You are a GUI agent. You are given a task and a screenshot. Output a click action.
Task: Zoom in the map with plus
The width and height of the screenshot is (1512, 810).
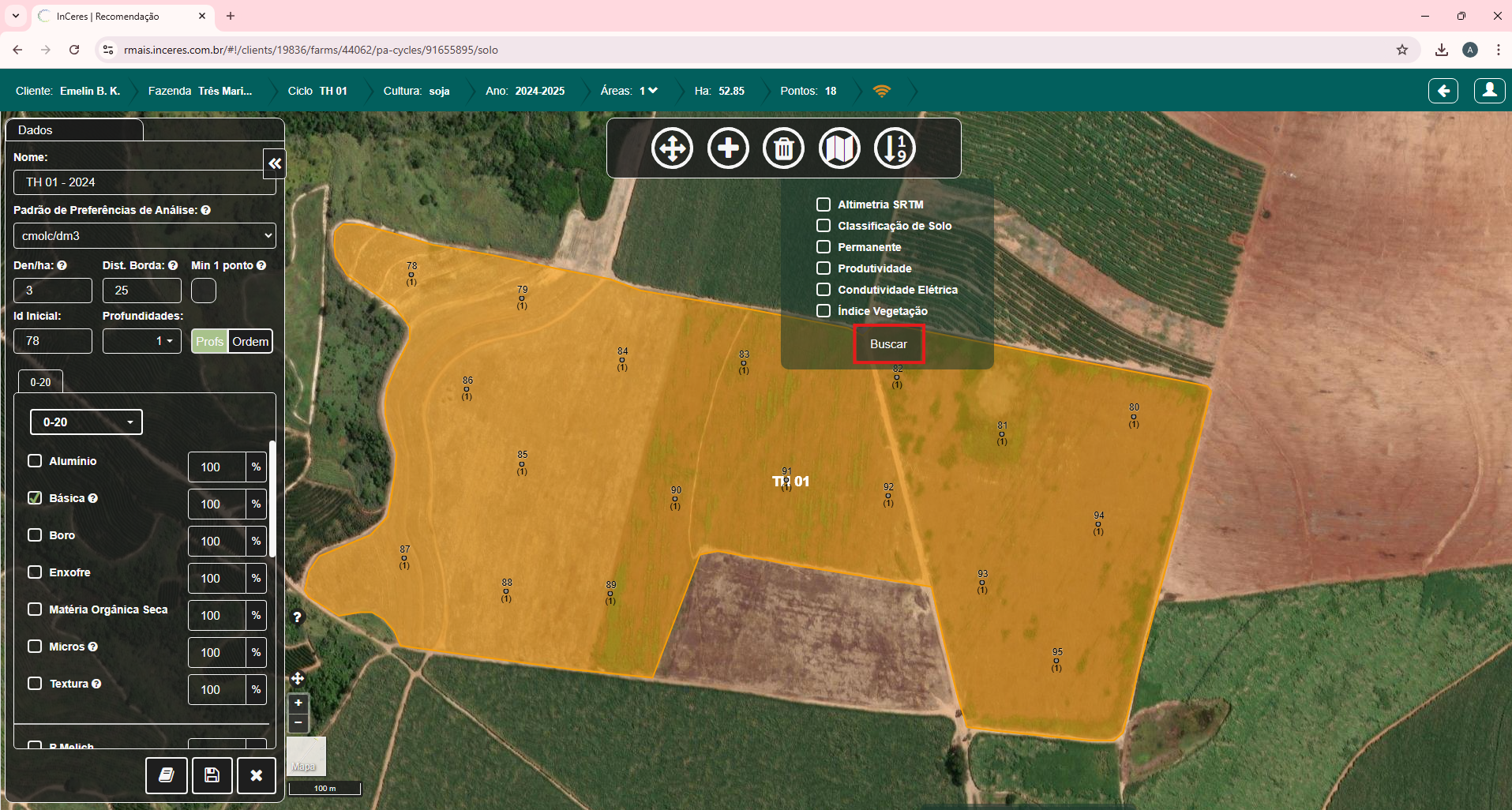tap(298, 703)
